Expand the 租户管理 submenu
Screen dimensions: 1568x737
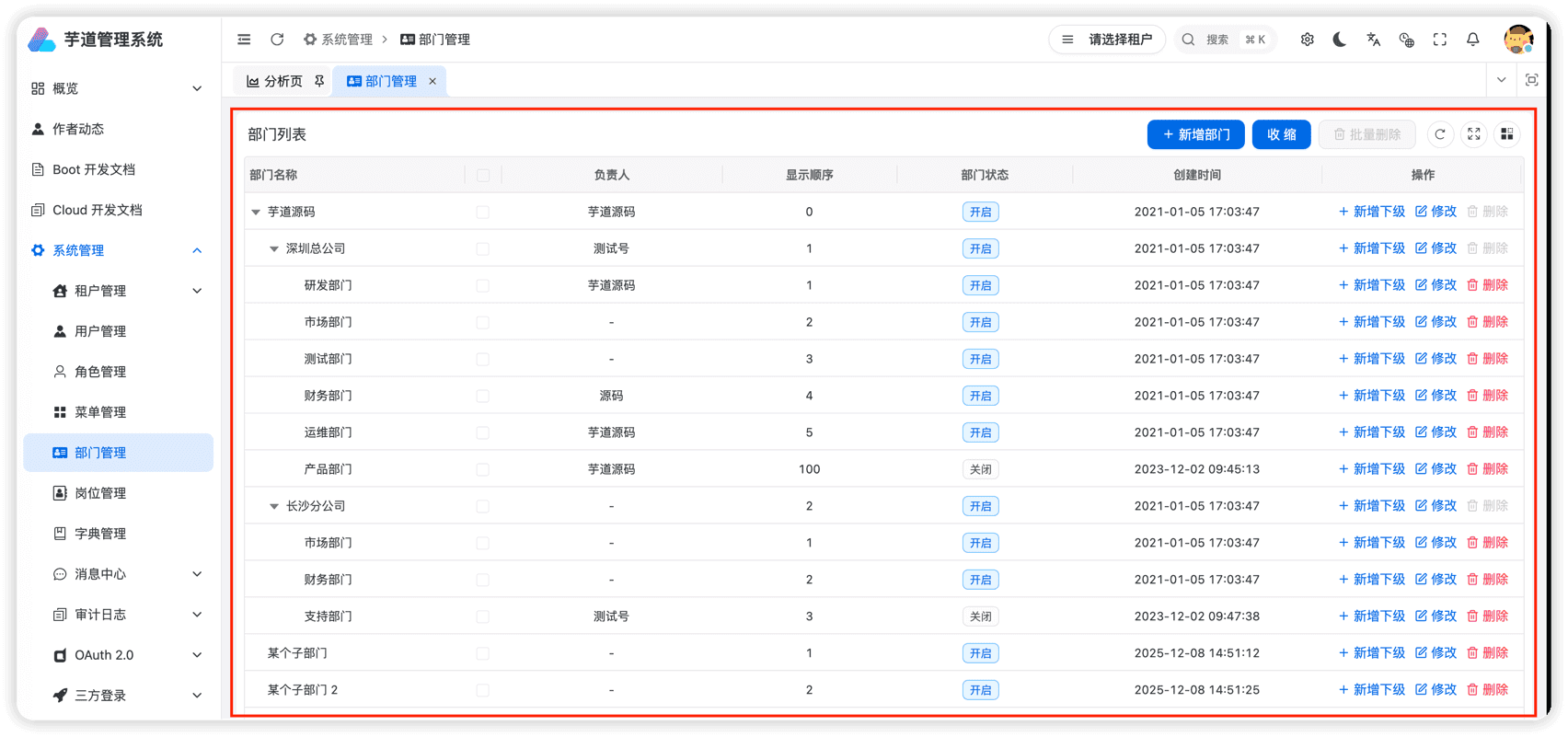click(118, 291)
